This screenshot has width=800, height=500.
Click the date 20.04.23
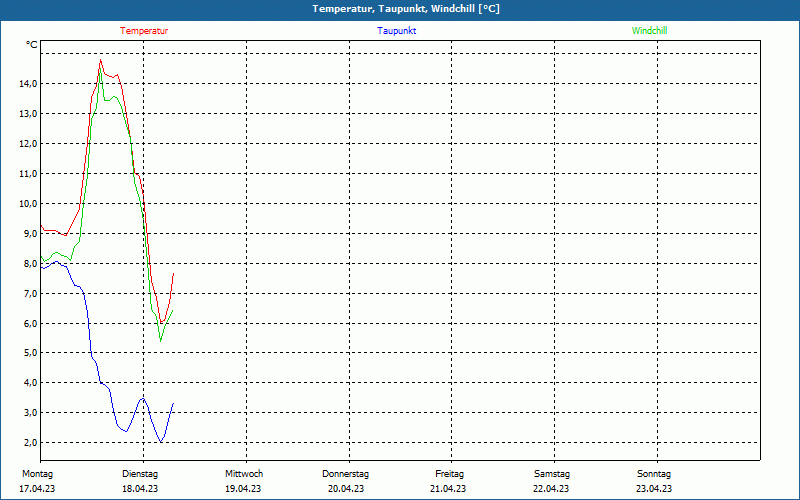click(346, 489)
